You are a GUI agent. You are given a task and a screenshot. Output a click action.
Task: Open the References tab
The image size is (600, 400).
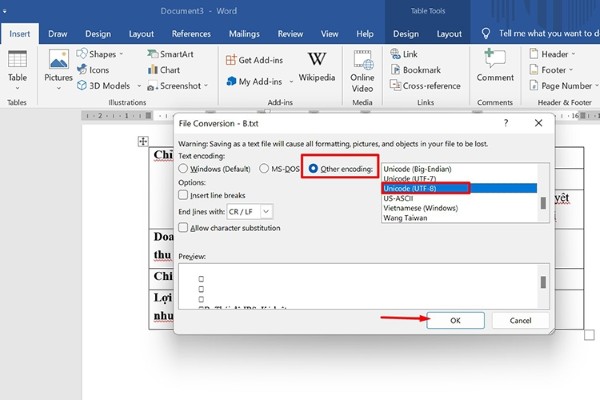tap(191, 34)
